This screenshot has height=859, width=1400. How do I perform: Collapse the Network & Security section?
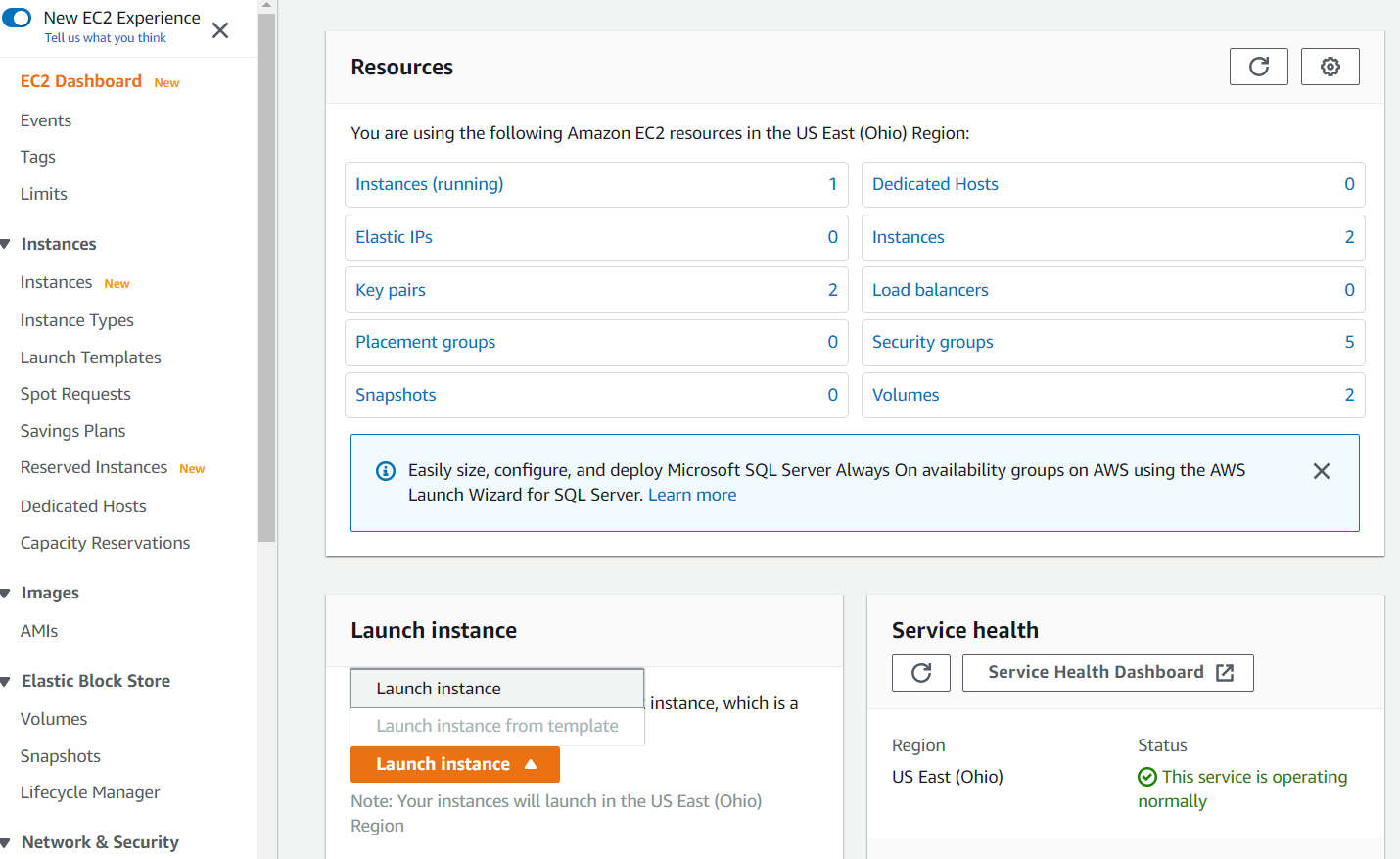tap(6, 842)
